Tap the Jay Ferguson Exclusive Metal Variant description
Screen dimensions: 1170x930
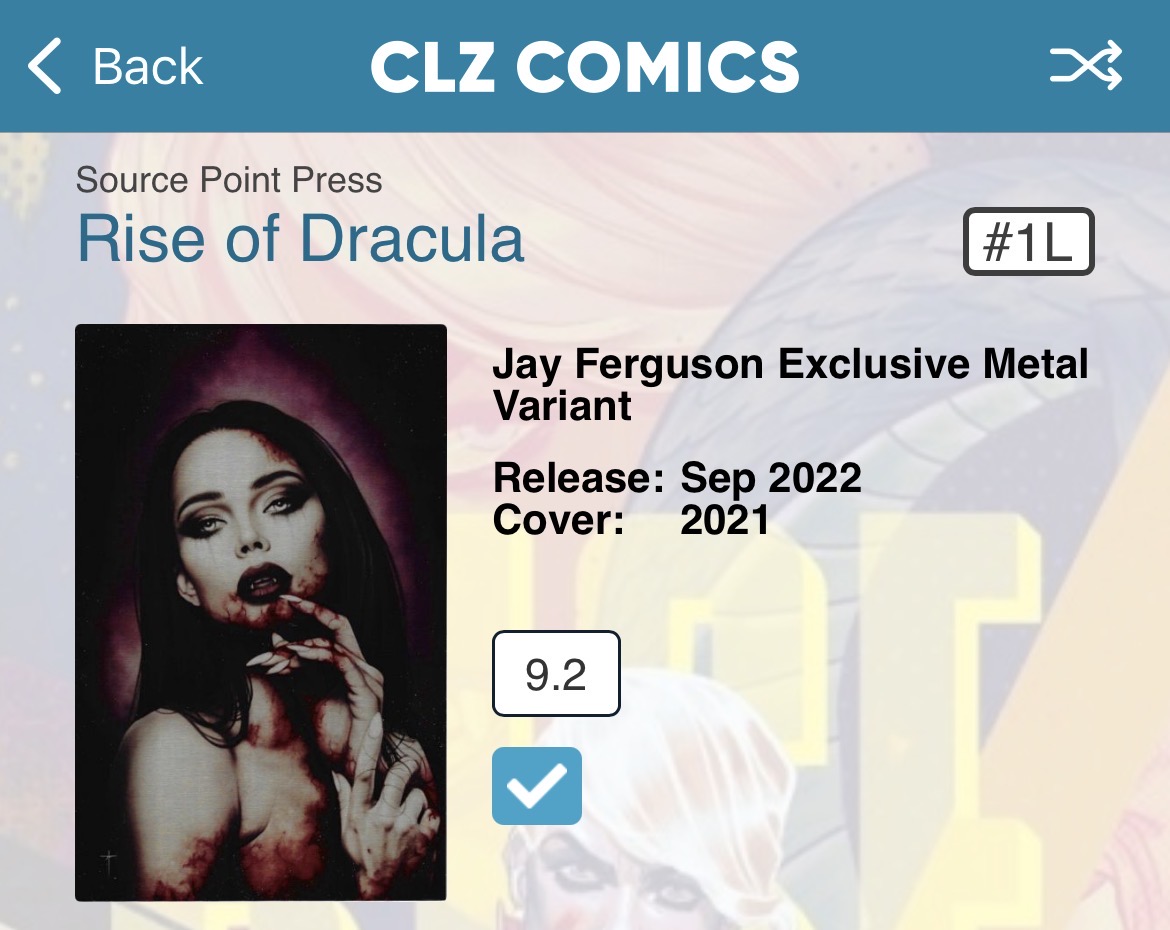click(x=790, y=385)
